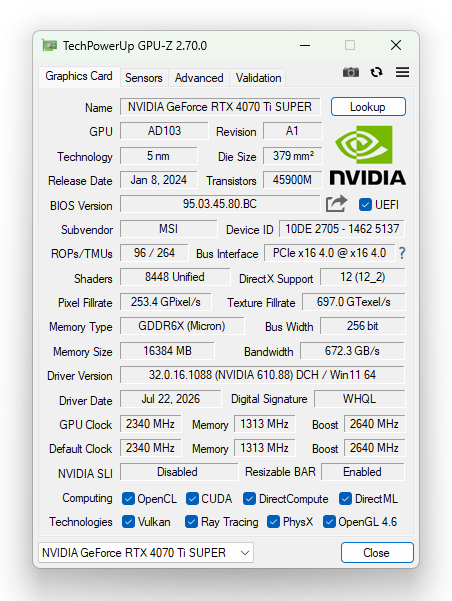This screenshot has height=601, width=452.
Task: Click the camera screenshot icon
Action: (350, 72)
